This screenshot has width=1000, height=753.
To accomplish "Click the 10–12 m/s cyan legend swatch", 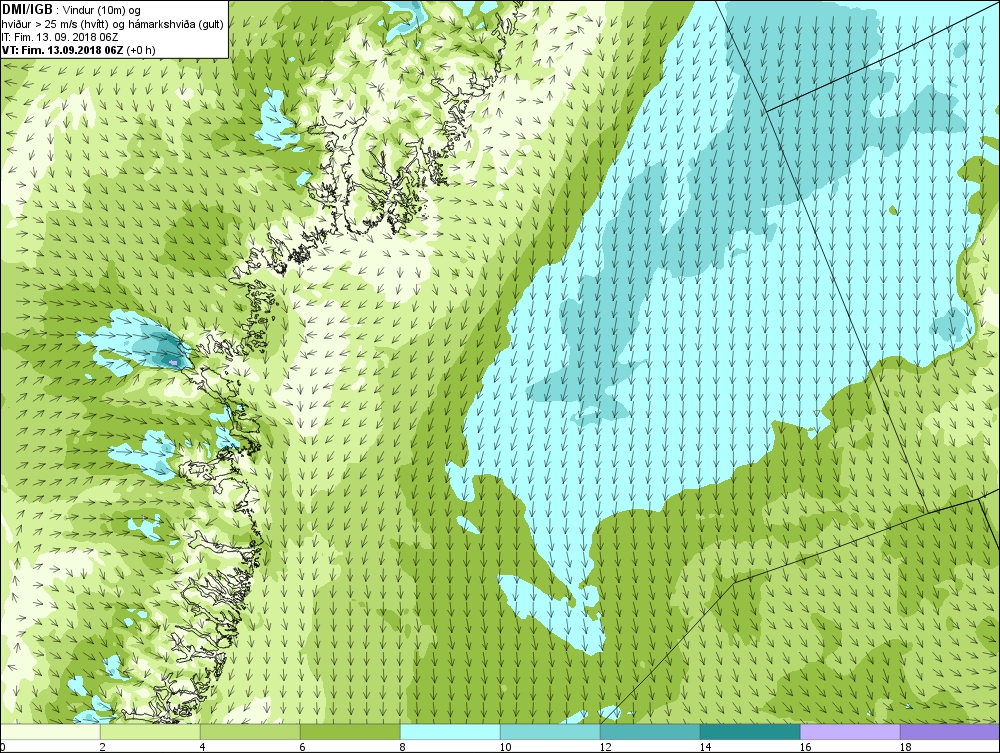I will (x=550, y=732).
